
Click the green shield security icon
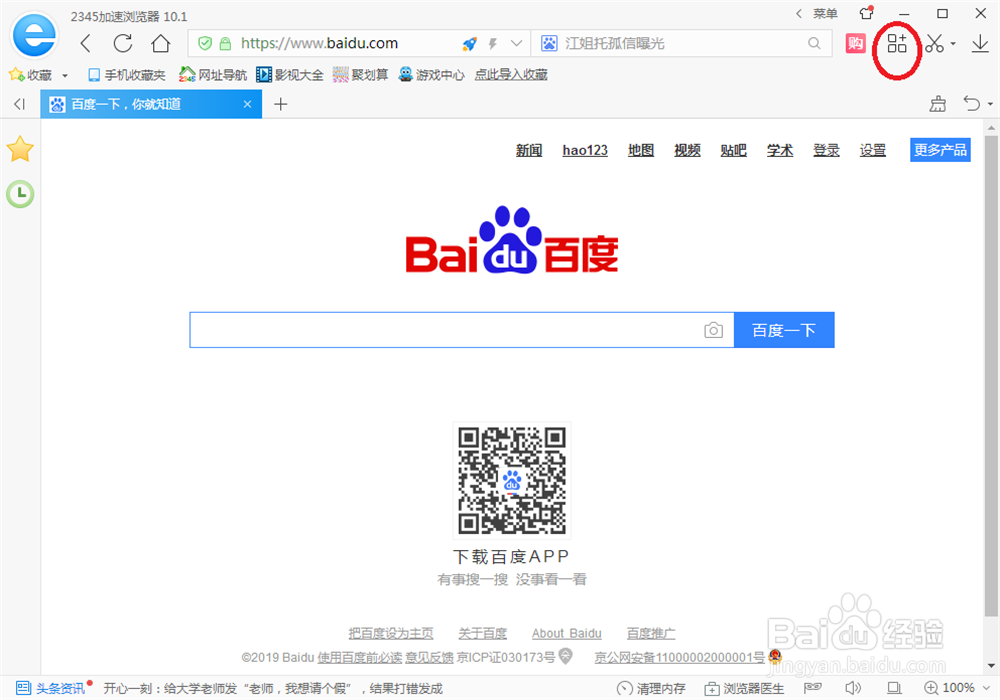tap(205, 43)
